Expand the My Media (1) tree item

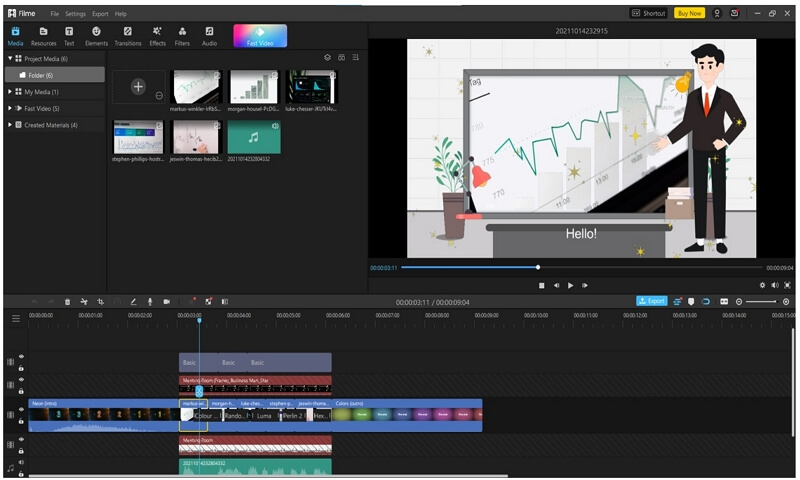click(10, 92)
